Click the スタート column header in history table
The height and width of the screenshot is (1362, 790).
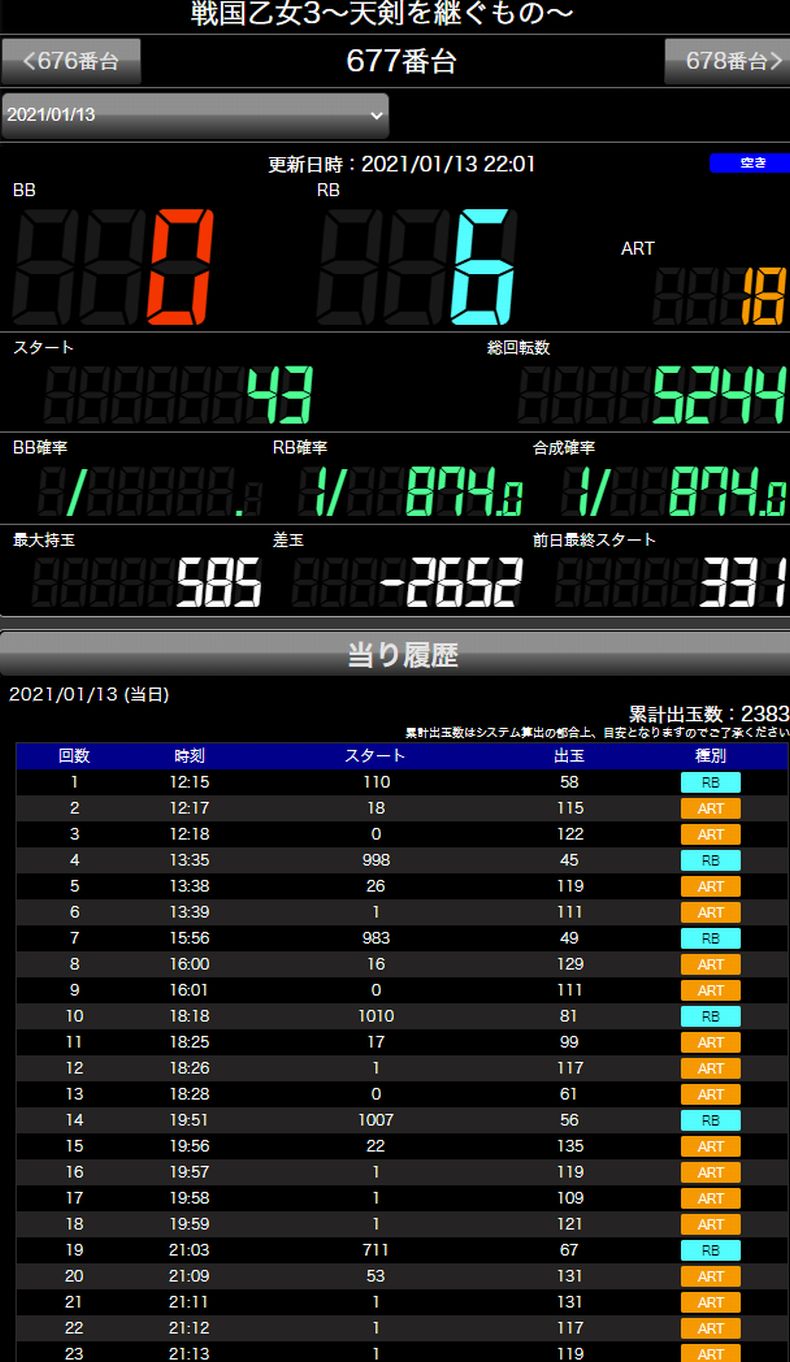(376, 756)
